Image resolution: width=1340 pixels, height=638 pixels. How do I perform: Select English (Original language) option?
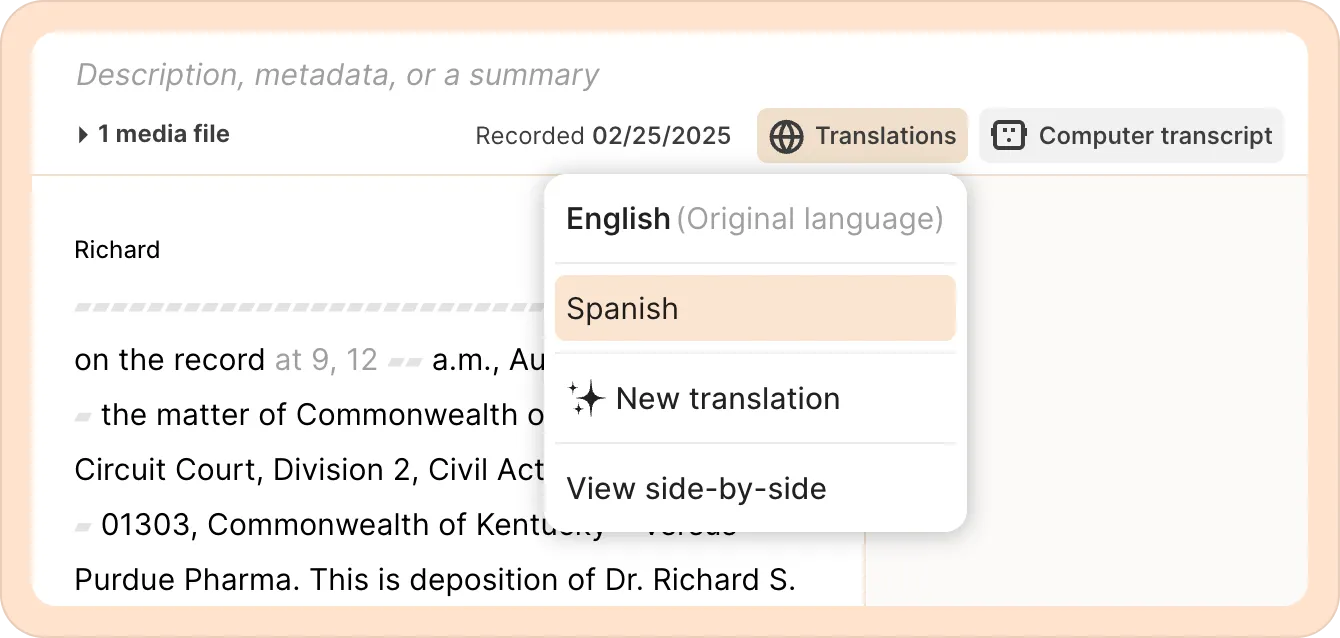pos(754,219)
